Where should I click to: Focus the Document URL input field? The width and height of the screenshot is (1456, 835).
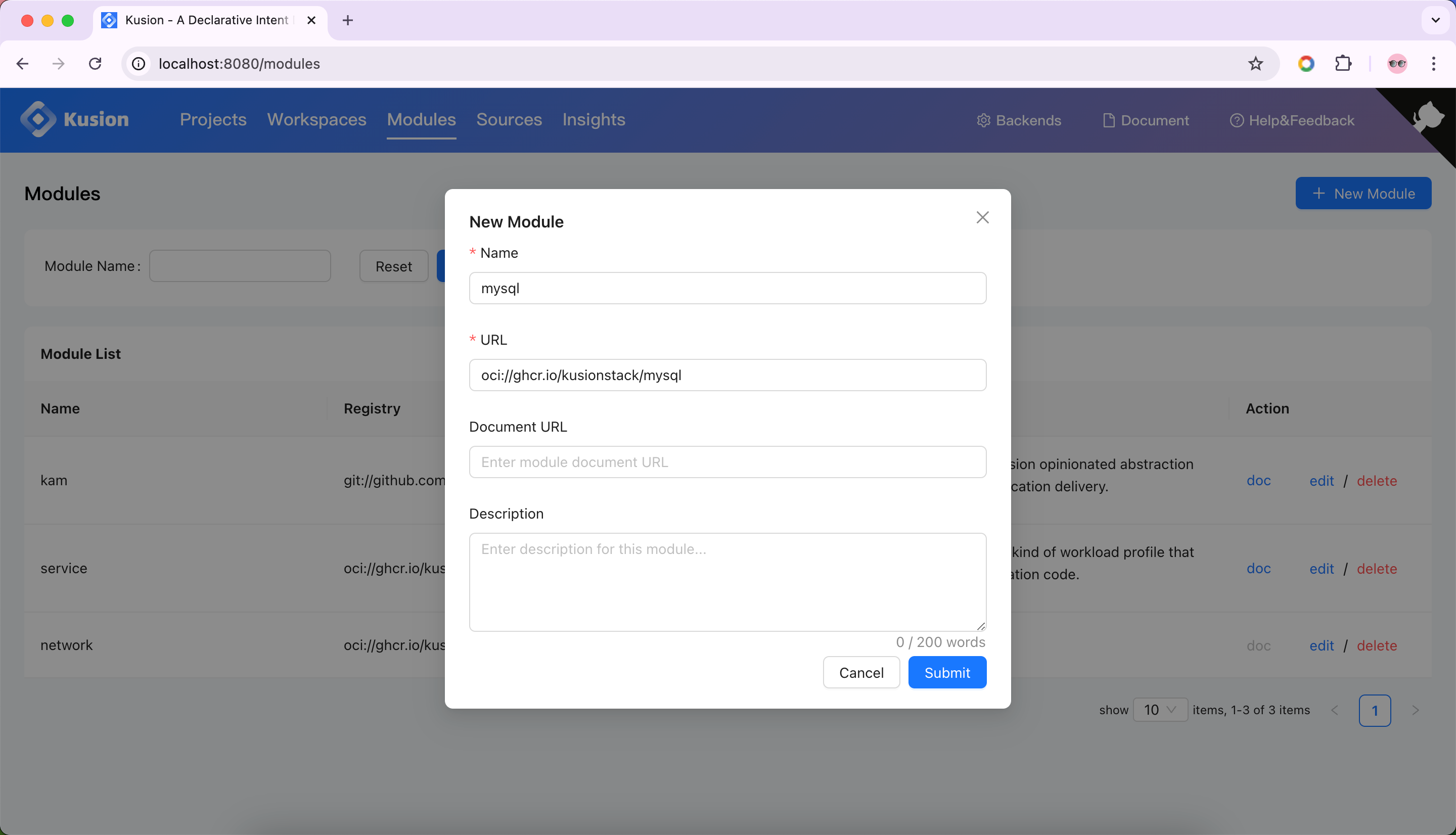(x=727, y=462)
